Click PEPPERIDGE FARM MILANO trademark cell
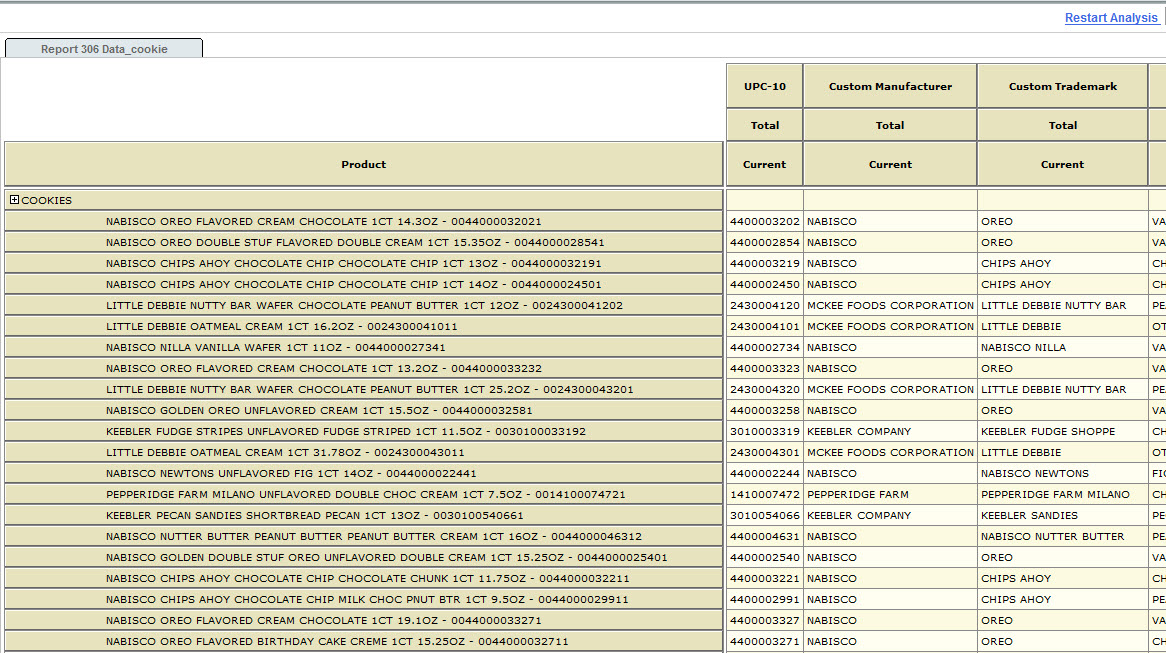The width and height of the screenshot is (1166, 653). tap(1063, 494)
